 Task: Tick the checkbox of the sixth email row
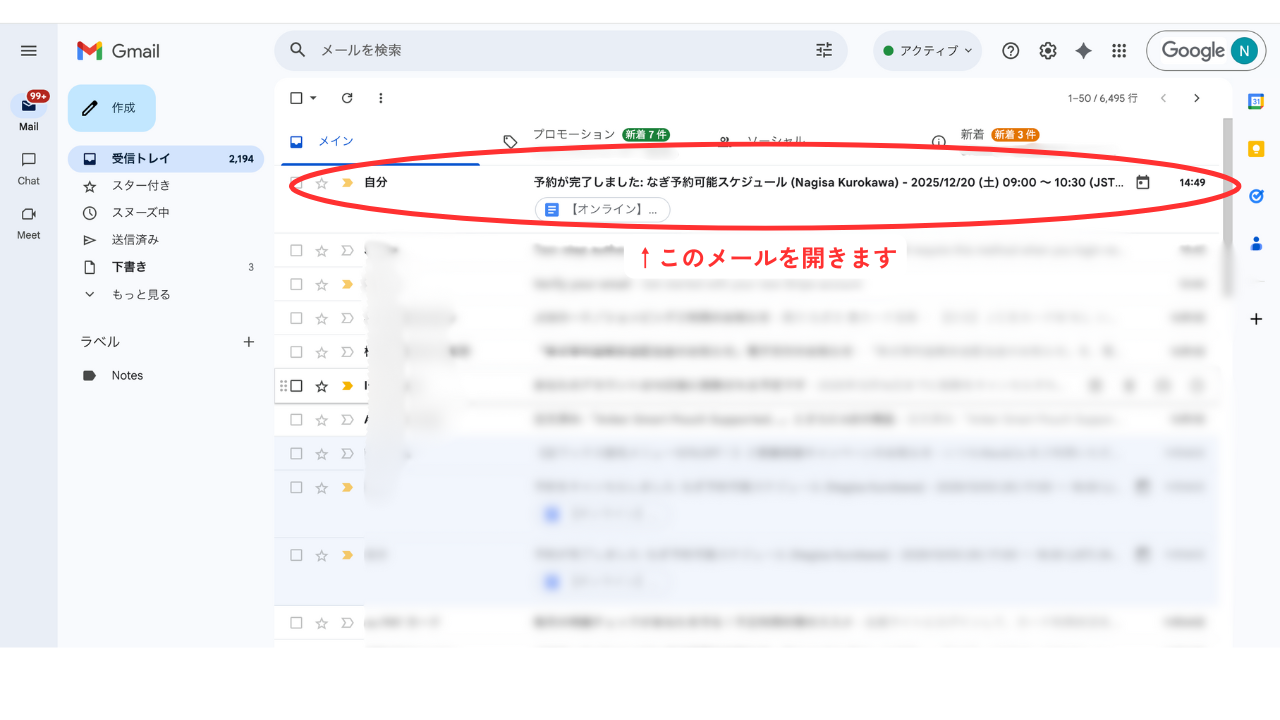click(296, 386)
